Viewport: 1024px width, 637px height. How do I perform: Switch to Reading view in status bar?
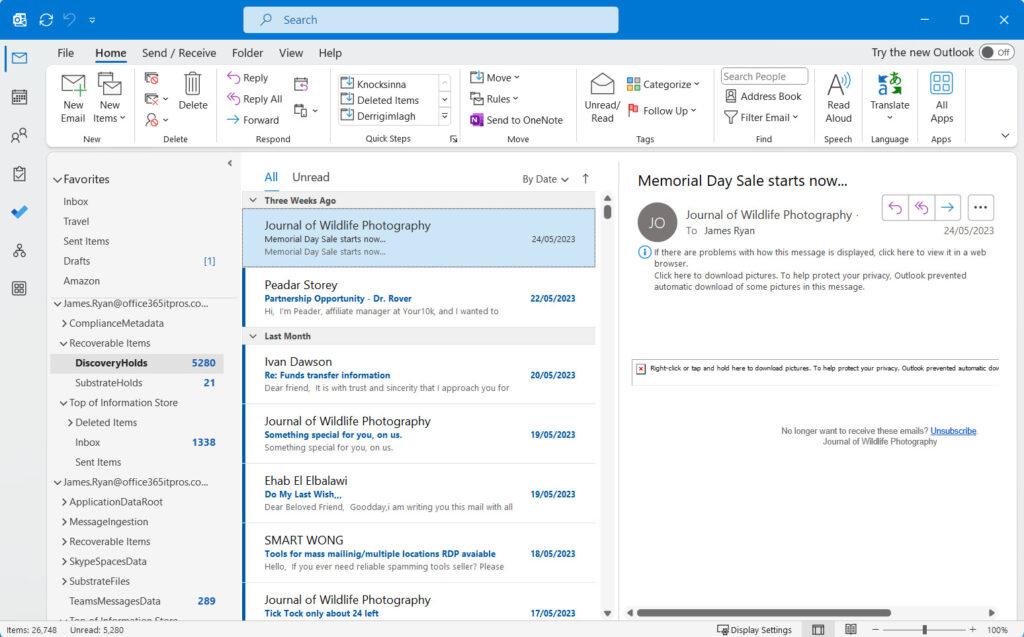[x=850, y=630]
